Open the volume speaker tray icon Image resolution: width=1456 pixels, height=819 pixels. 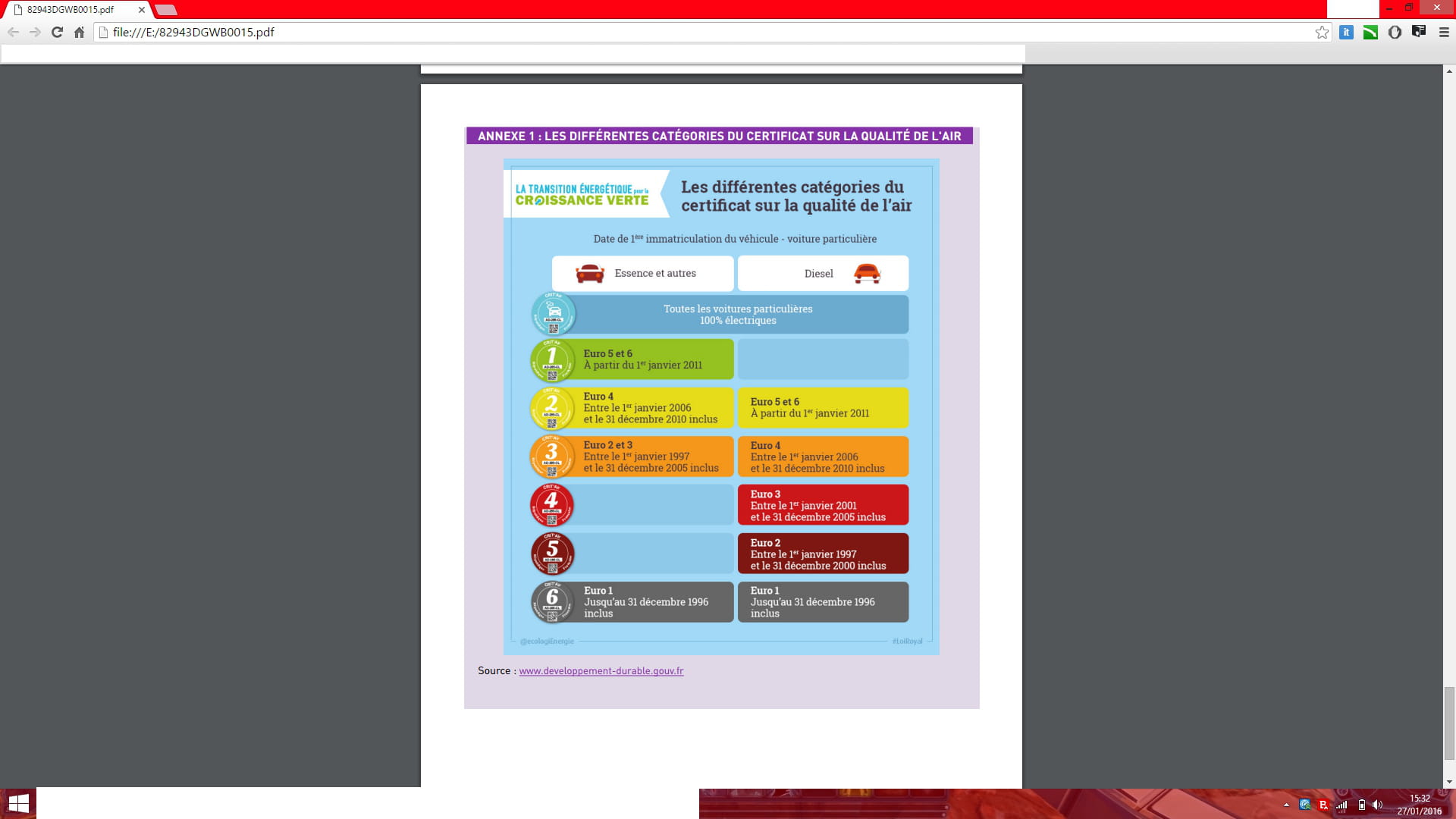click(x=1378, y=805)
